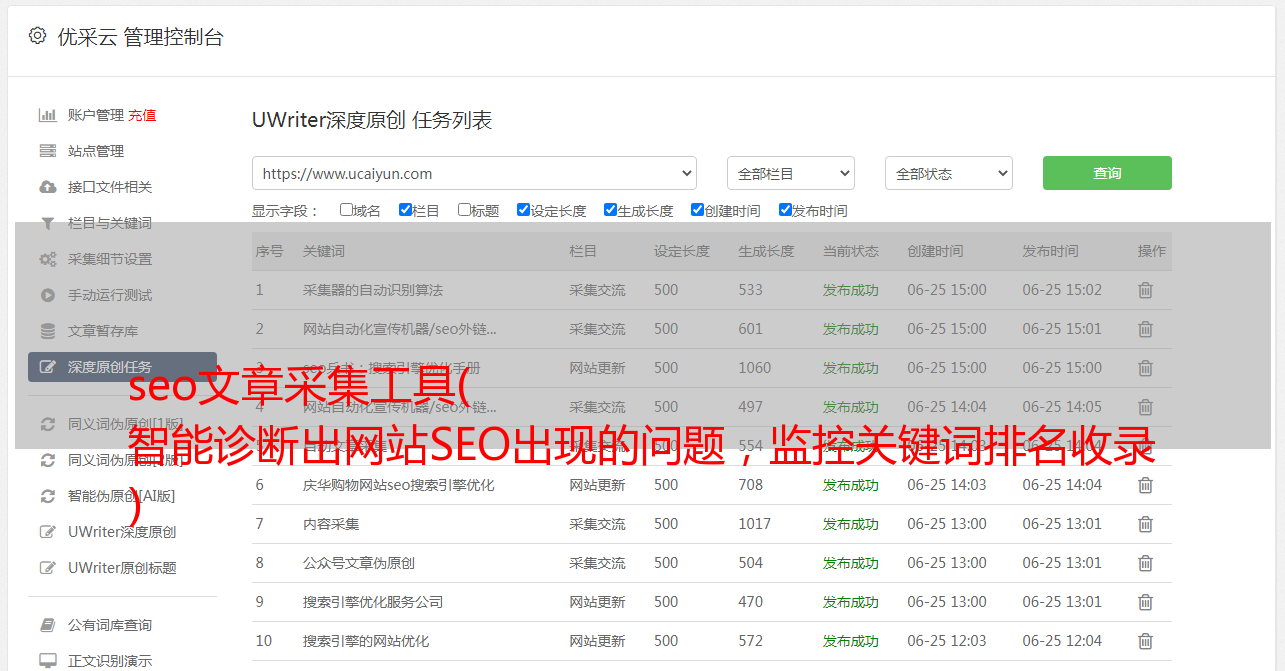Click the 采集细节设置 gears icon

tap(47, 259)
